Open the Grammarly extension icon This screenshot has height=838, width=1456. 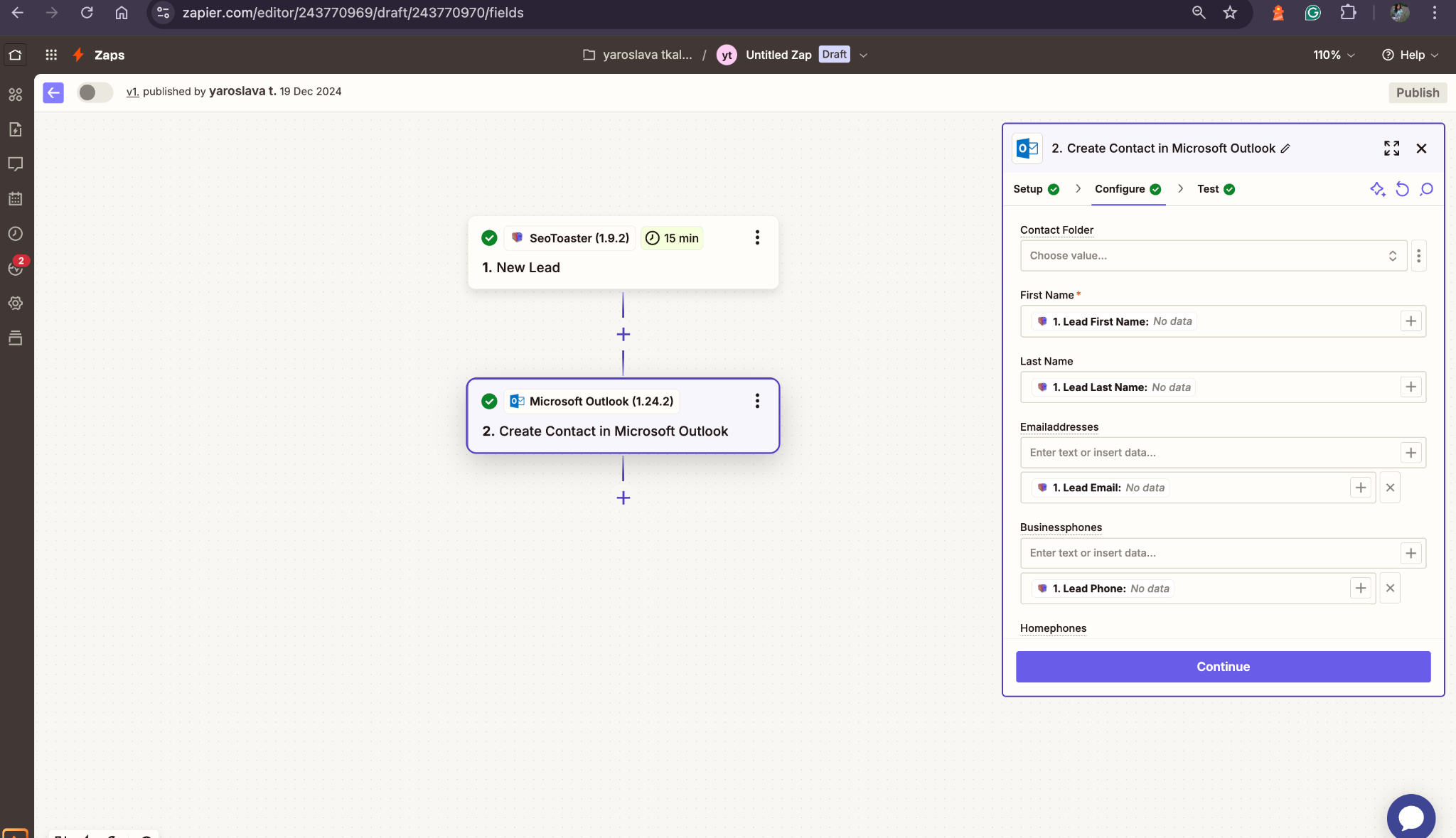tap(1312, 13)
